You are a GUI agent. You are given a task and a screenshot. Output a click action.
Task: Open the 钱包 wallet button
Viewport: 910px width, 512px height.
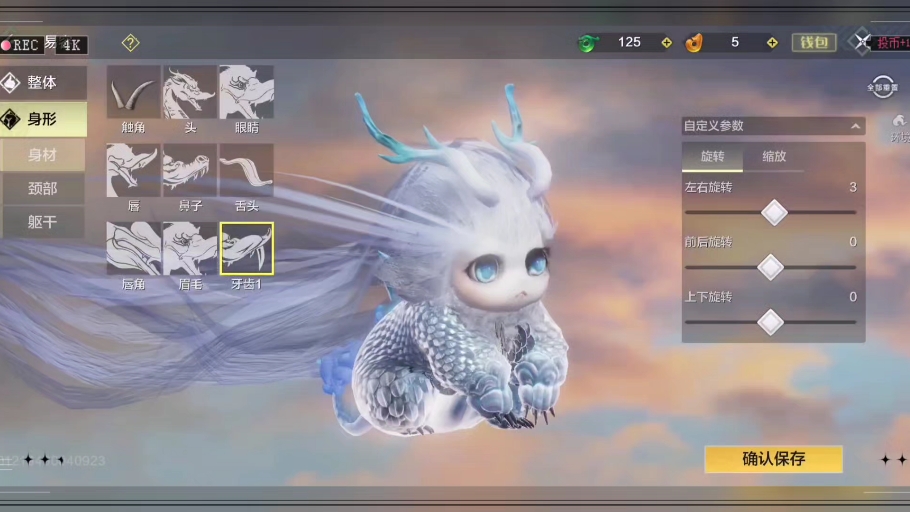pos(814,42)
